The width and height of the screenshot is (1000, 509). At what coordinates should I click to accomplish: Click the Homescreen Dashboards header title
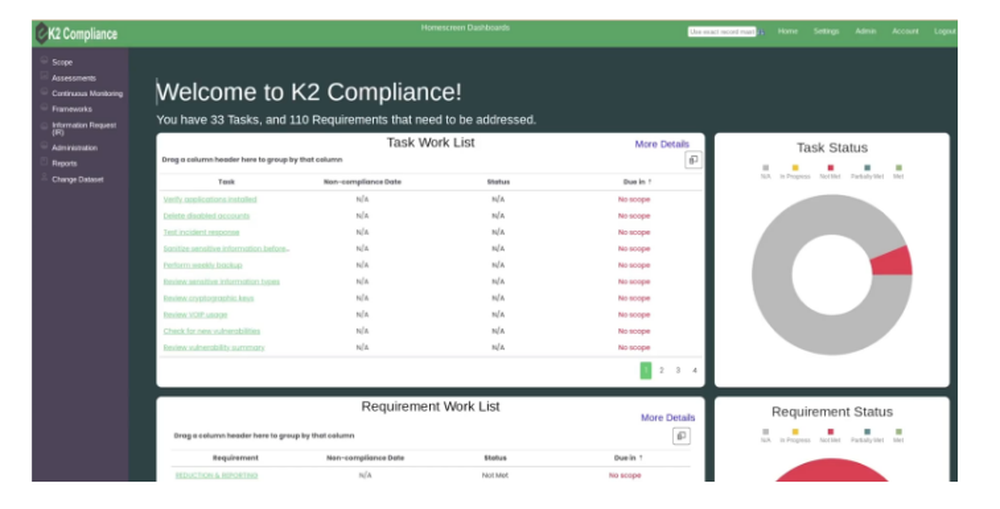[x=465, y=27]
